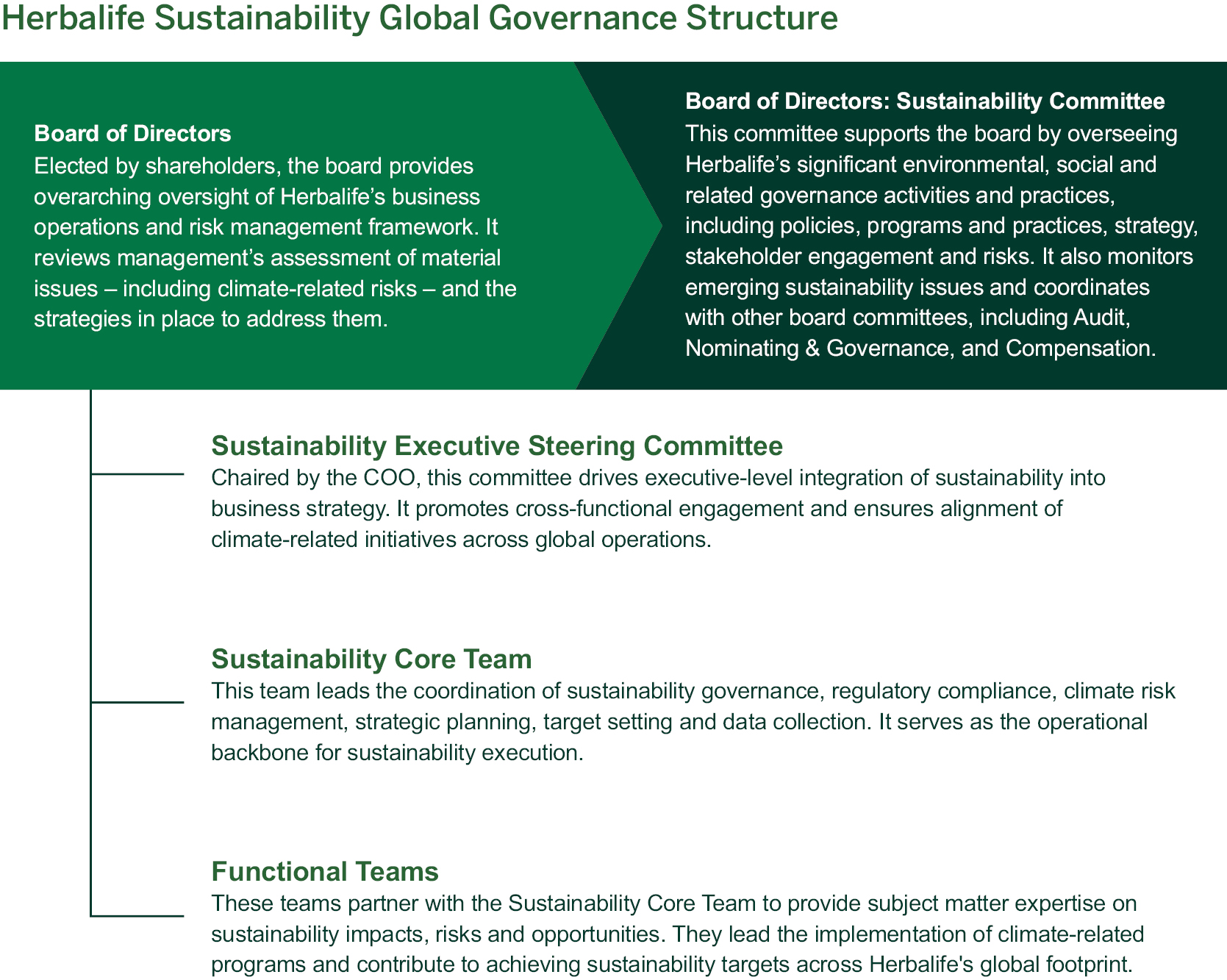Select the 'Functional Teams' heading

click(x=324, y=872)
